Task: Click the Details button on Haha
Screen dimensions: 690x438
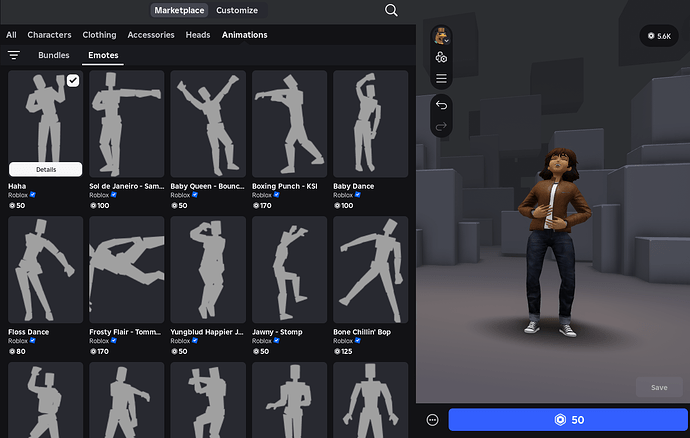Action: click(46, 170)
